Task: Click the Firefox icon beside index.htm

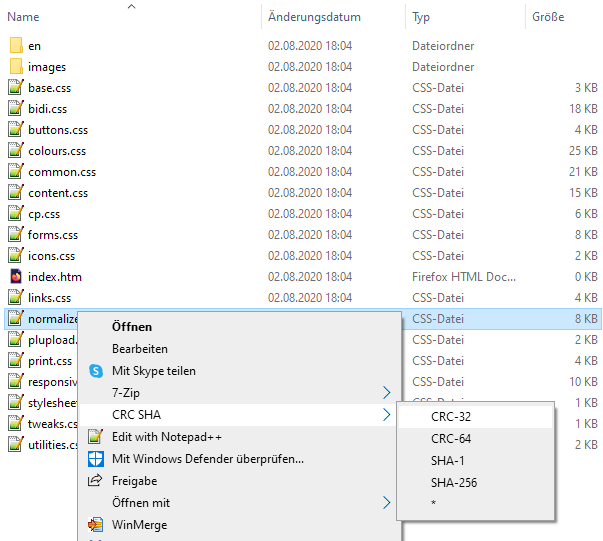Action: 15,277
